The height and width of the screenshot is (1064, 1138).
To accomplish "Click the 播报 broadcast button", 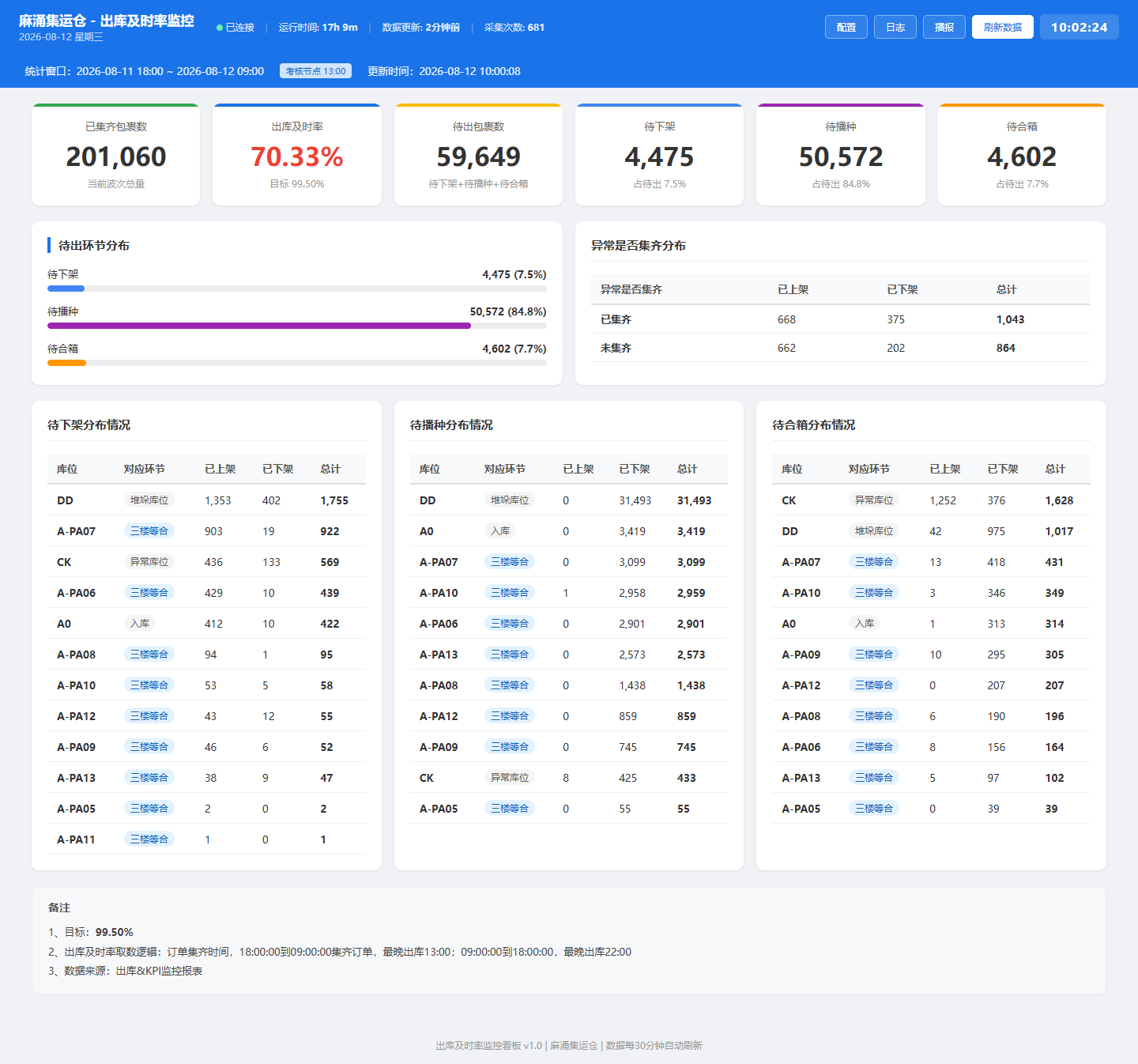I will pos(944,27).
